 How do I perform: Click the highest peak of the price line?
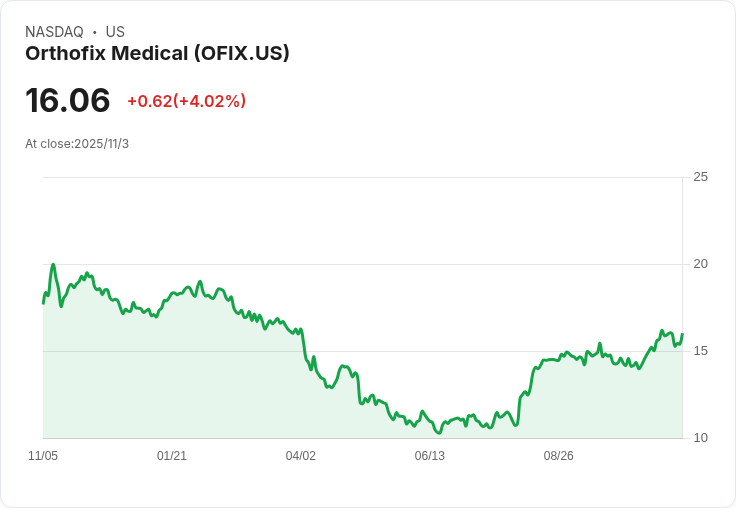pos(53,265)
